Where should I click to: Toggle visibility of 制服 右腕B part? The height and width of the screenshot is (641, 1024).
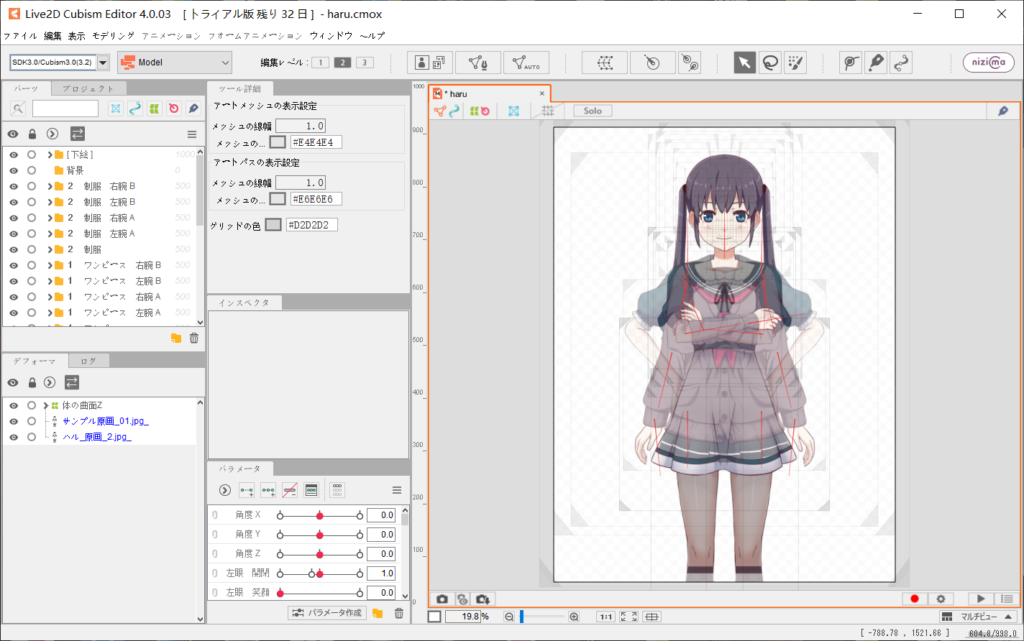point(13,186)
